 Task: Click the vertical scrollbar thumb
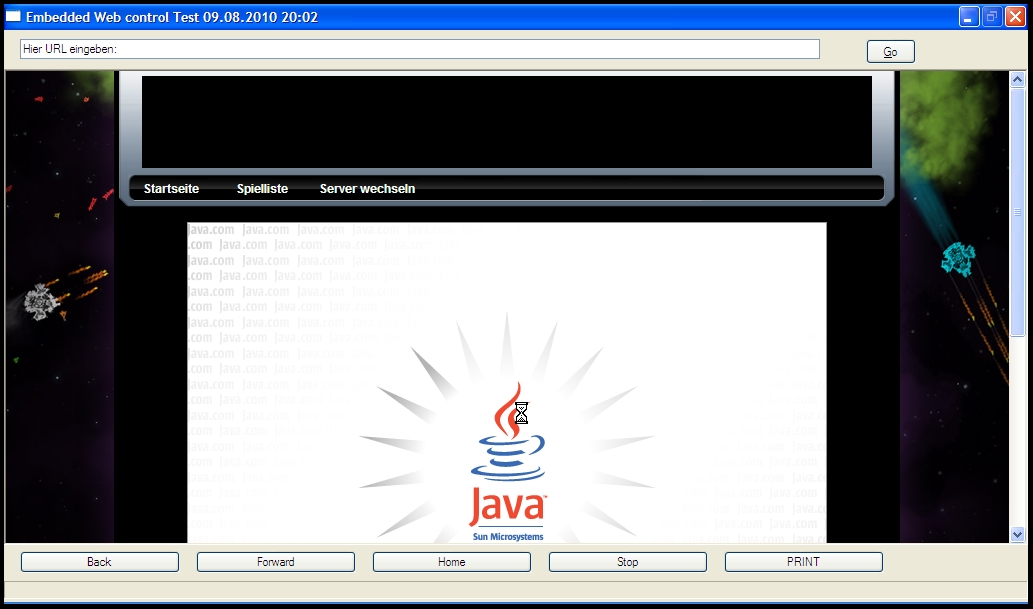point(1018,212)
